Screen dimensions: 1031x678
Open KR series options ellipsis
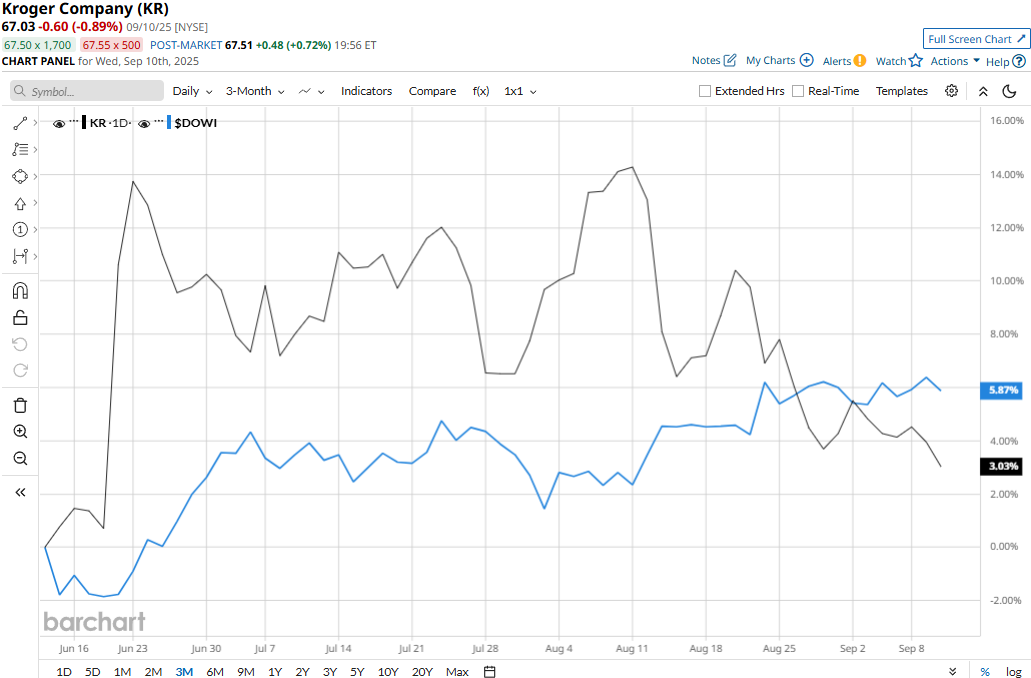click(74, 122)
